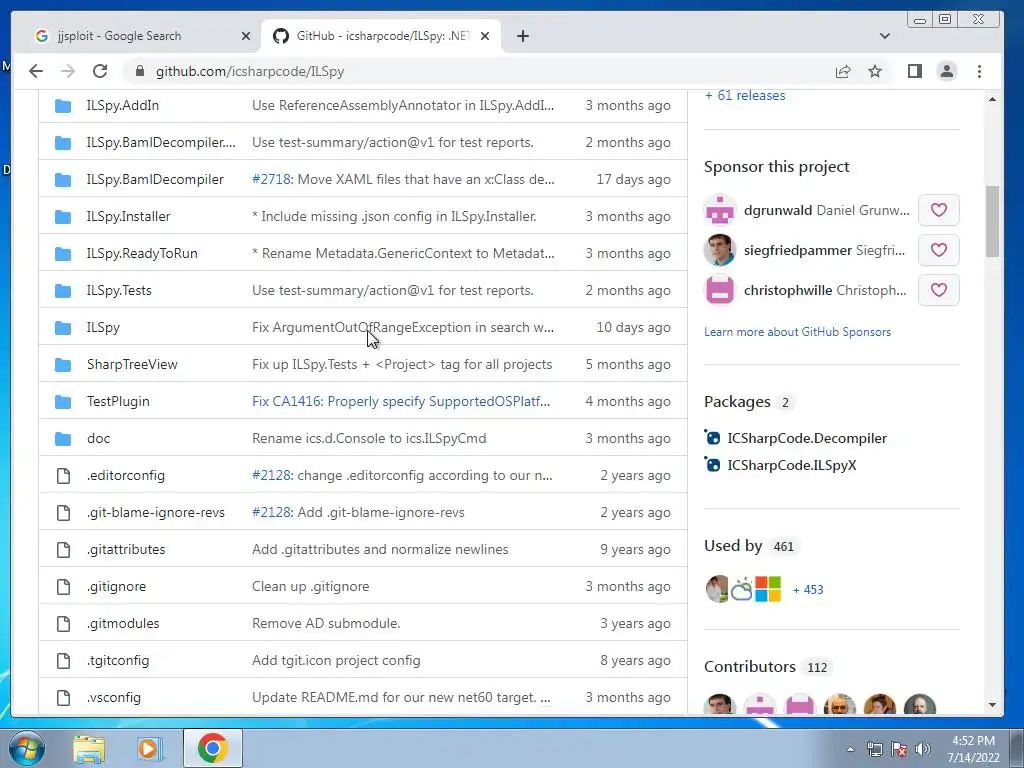Close the jjsploit Google Search tab
Screen dimensions: 1024x768
tap(246, 36)
